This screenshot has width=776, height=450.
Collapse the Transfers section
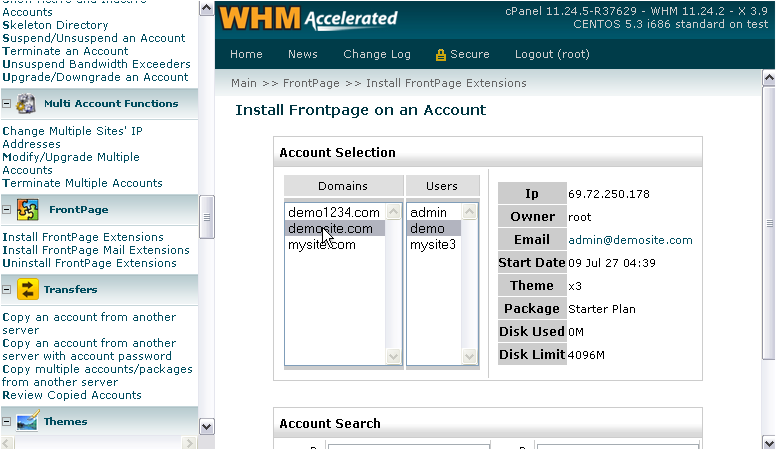(x=6, y=290)
